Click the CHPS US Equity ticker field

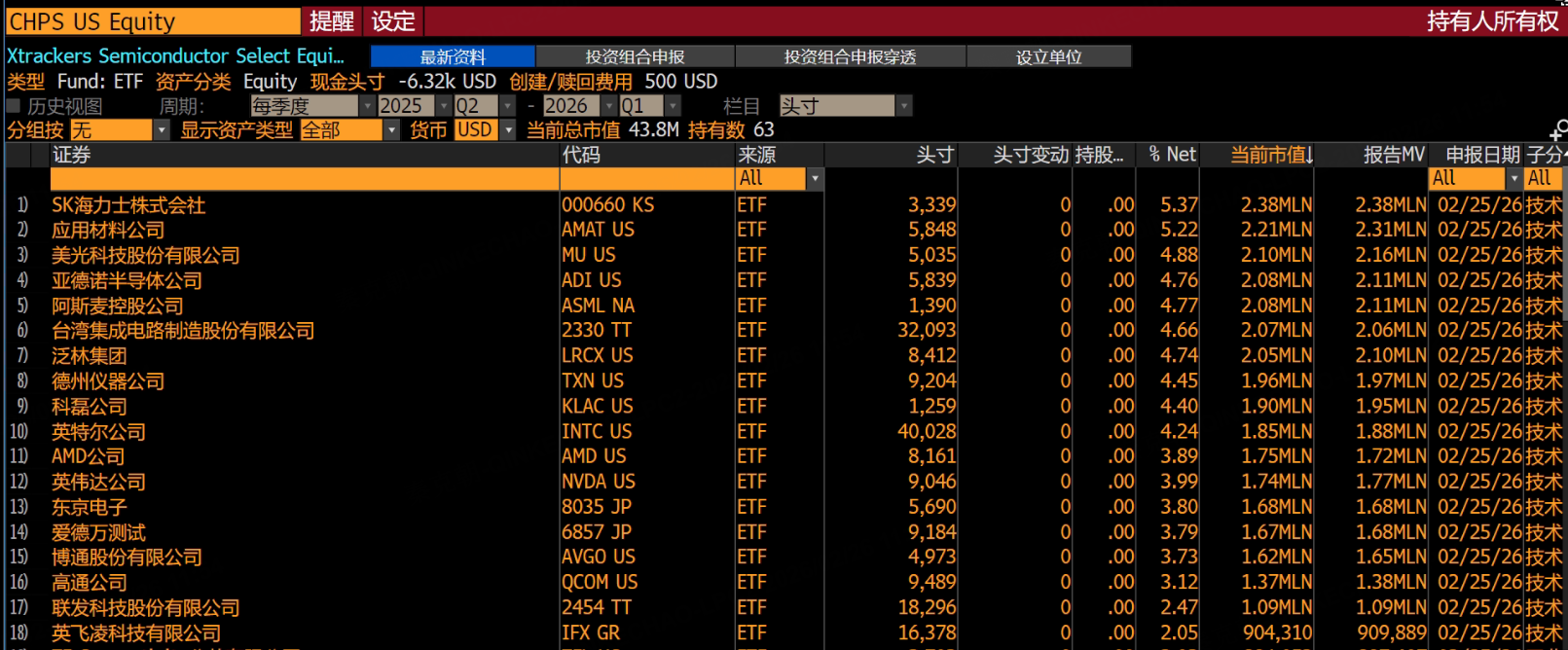pyautogui.click(x=153, y=21)
